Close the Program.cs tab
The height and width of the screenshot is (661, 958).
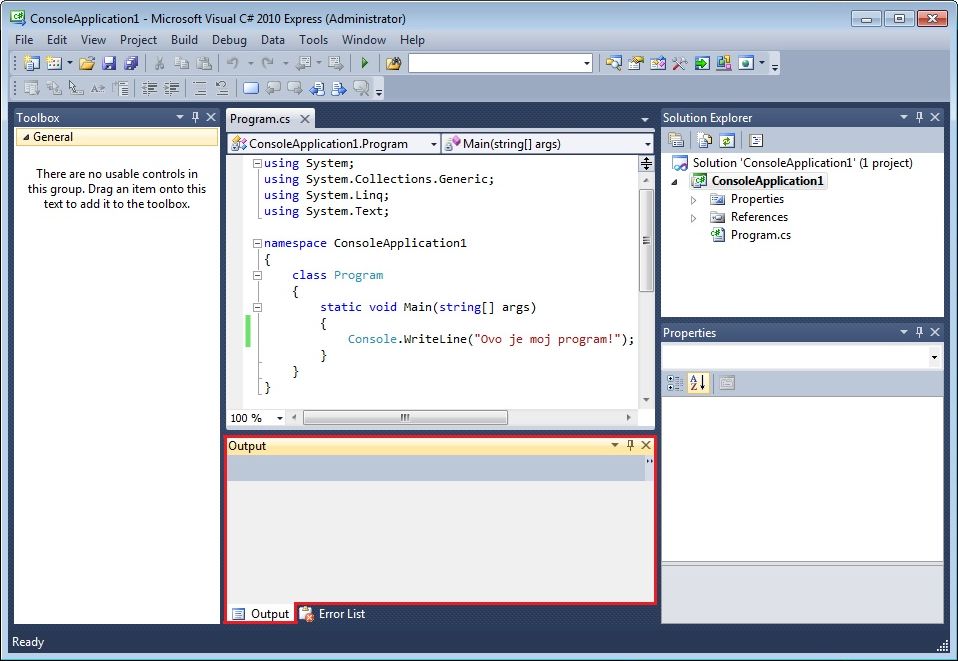[x=305, y=119]
